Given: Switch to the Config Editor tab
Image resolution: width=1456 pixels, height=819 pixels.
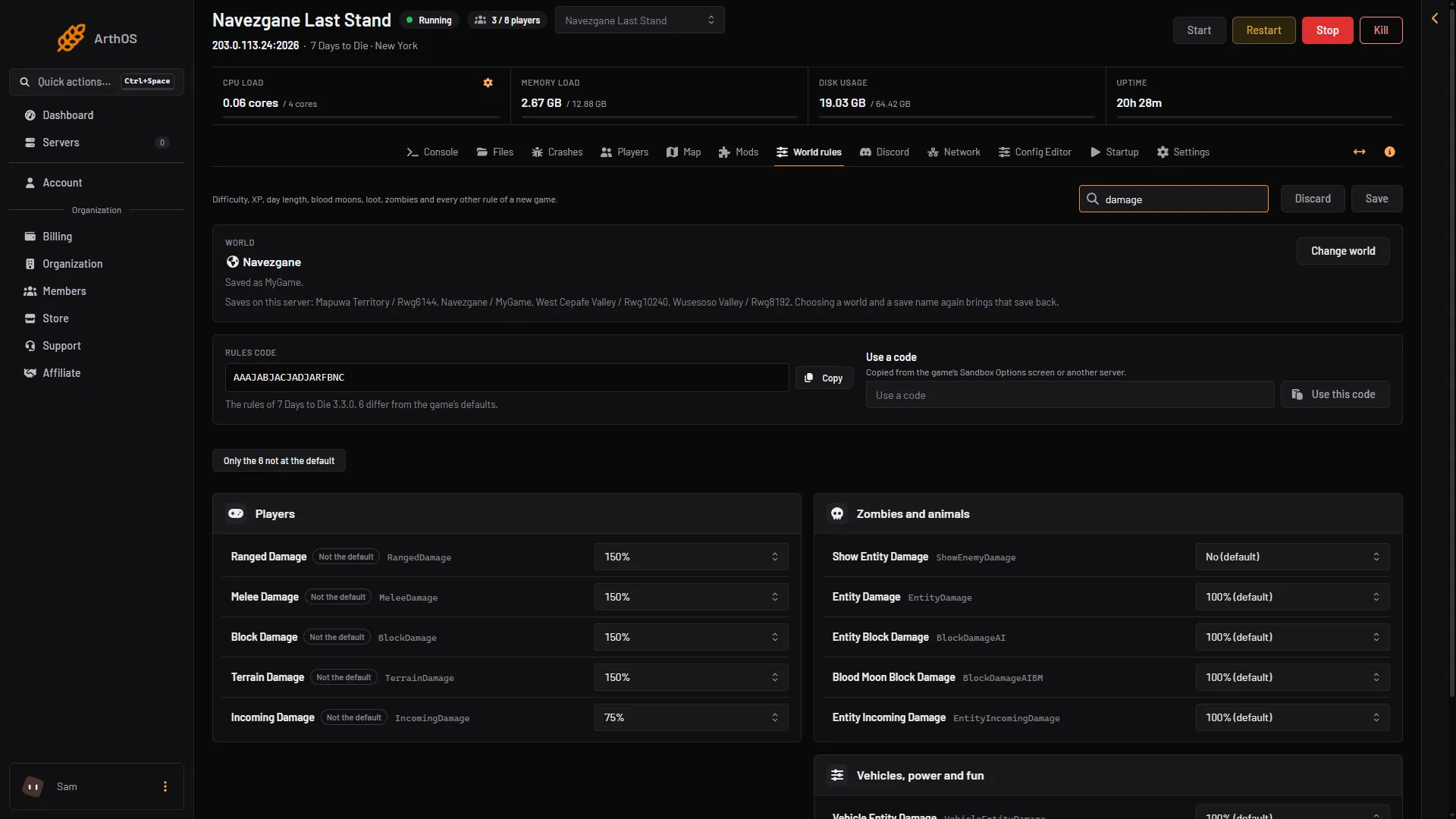Looking at the screenshot, I should pos(1035,152).
